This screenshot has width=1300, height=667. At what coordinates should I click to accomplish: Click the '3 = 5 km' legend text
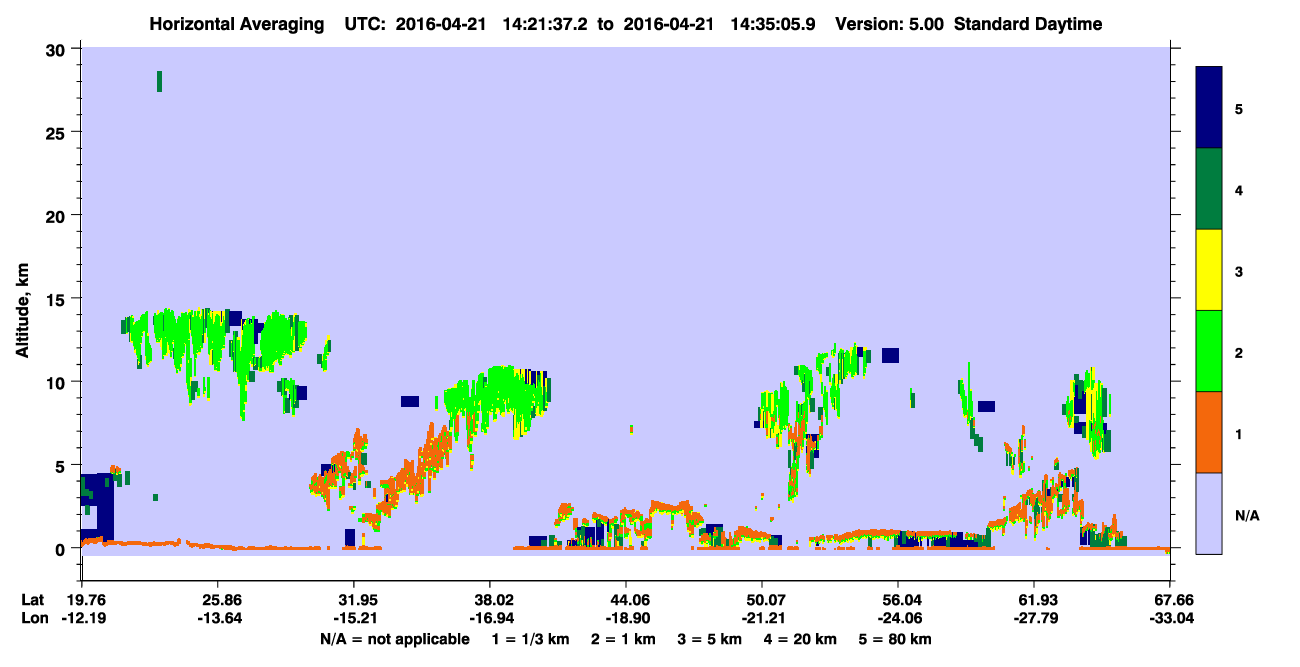[710, 639]
